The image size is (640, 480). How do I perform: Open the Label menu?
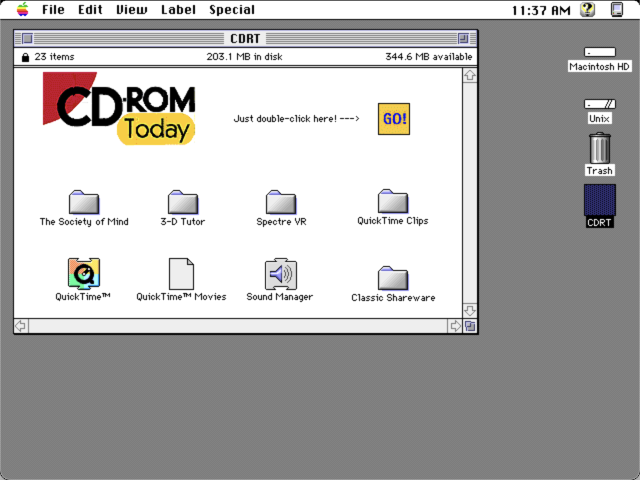click(178, 9)
